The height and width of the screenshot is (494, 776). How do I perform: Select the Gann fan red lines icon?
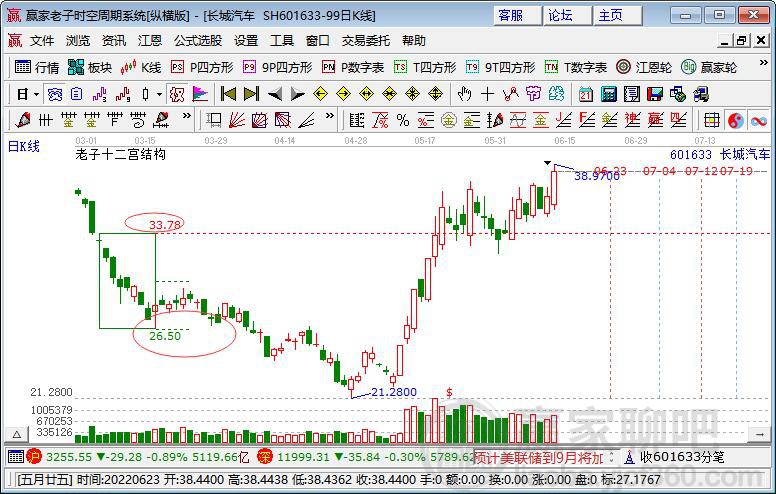[x=237, y=120]
